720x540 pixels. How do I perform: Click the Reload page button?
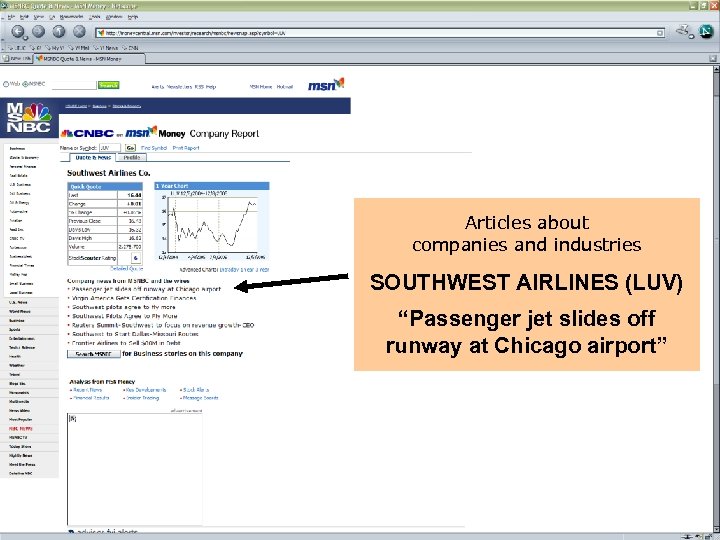tap(59, 31)
